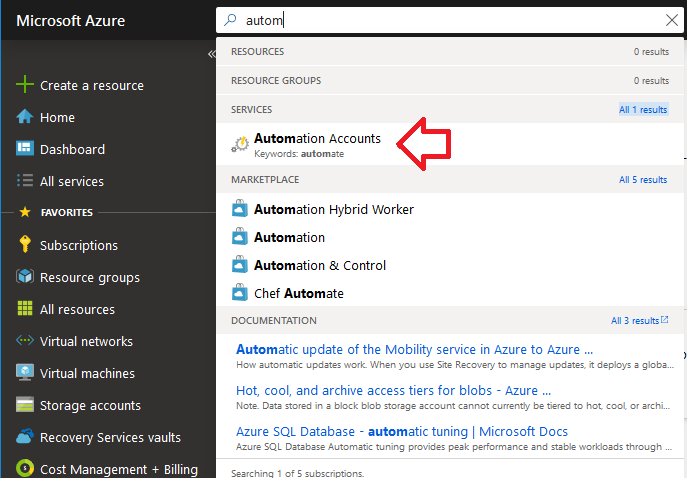Click the Storage accounts icon
This screenshot has height=478, width=687.
25,404
